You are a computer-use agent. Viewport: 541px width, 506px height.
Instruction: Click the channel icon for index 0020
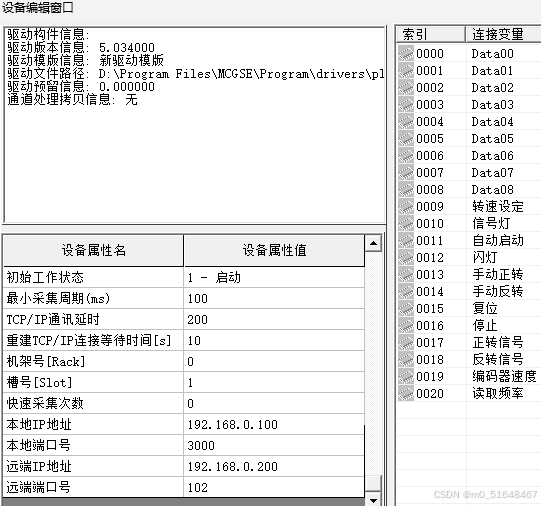pos(405,394)
